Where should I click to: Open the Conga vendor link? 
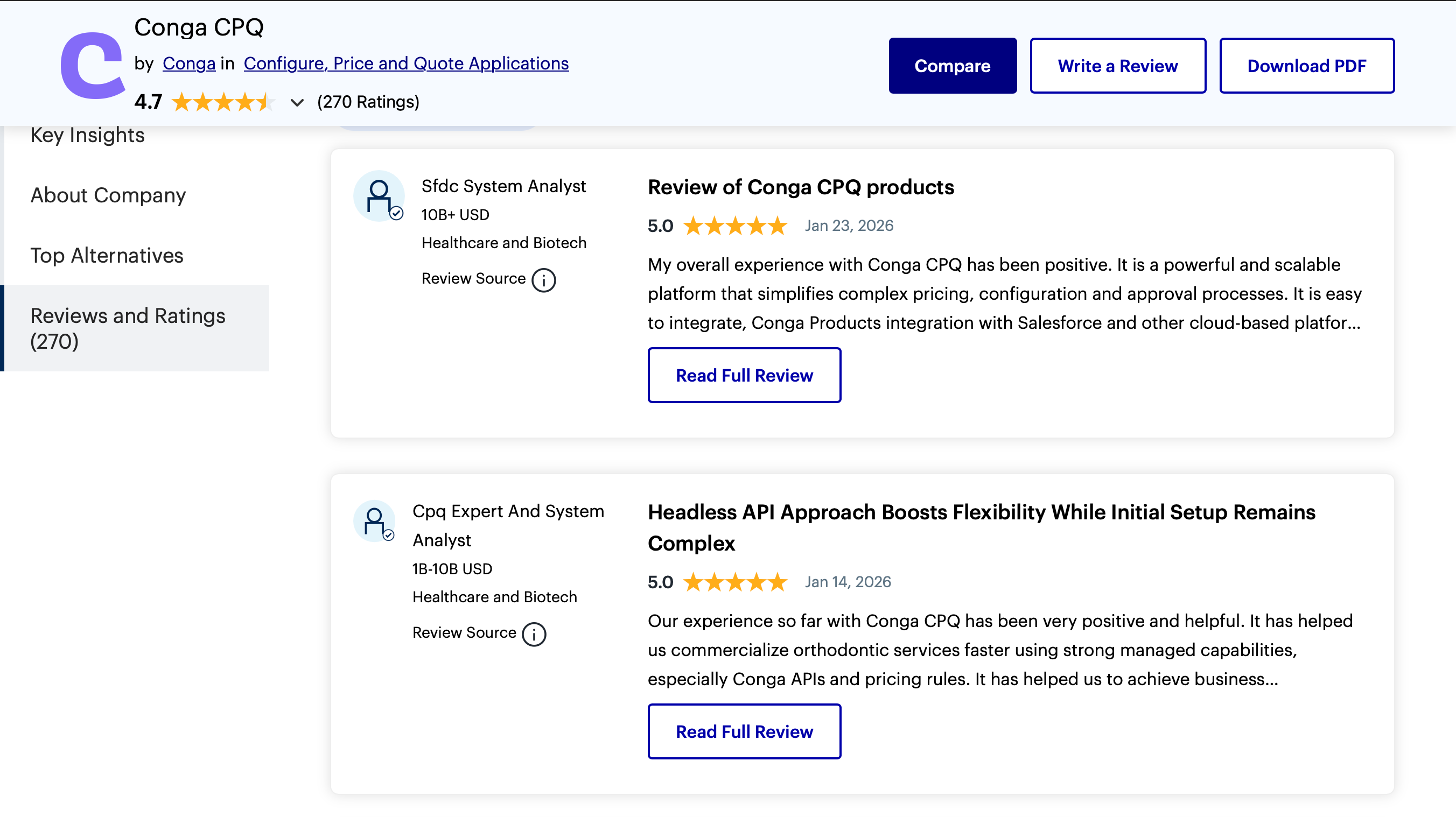point(189,64)
